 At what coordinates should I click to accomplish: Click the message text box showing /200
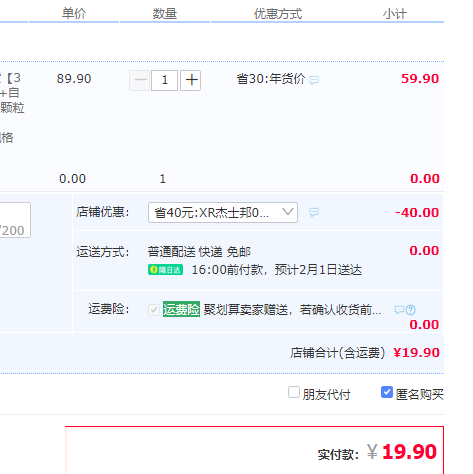tap(15, 220)
